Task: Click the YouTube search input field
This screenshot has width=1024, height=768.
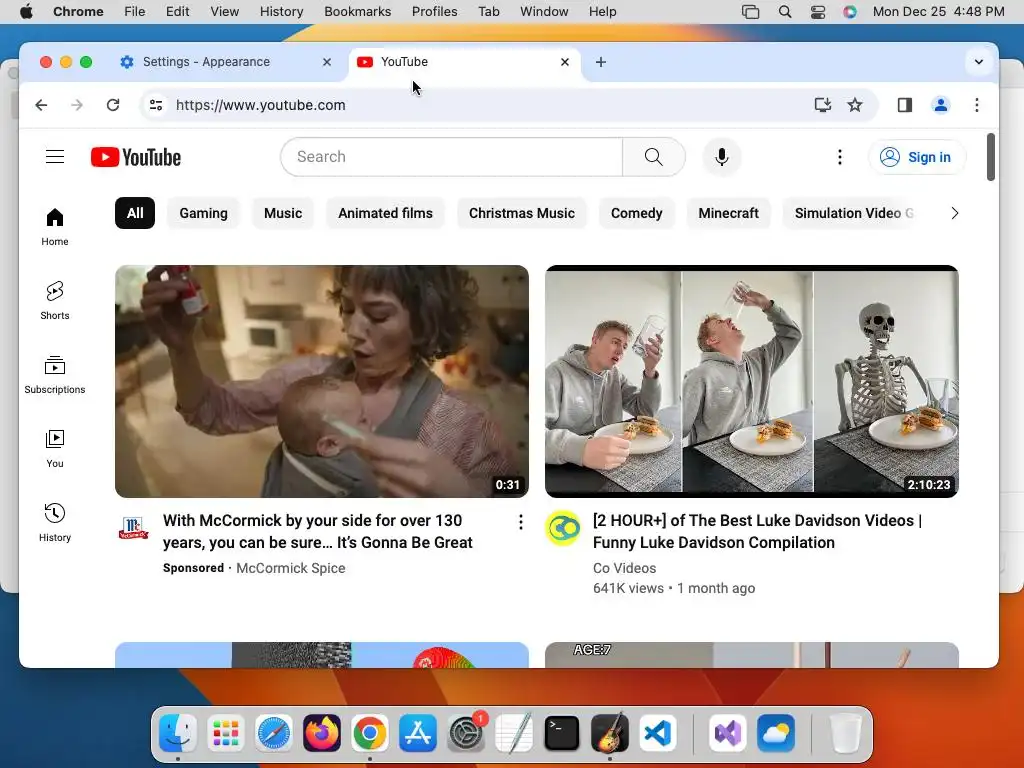Action: (452, 157)
